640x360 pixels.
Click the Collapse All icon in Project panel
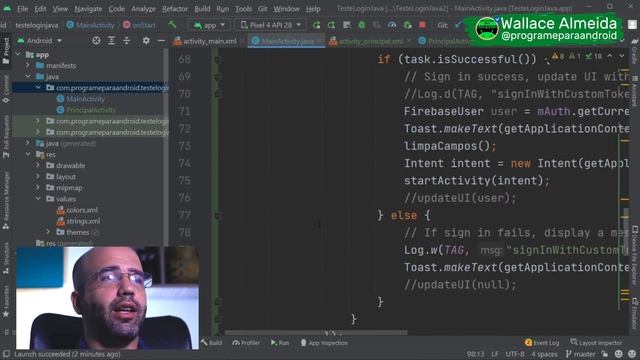(x=127, y=40)
